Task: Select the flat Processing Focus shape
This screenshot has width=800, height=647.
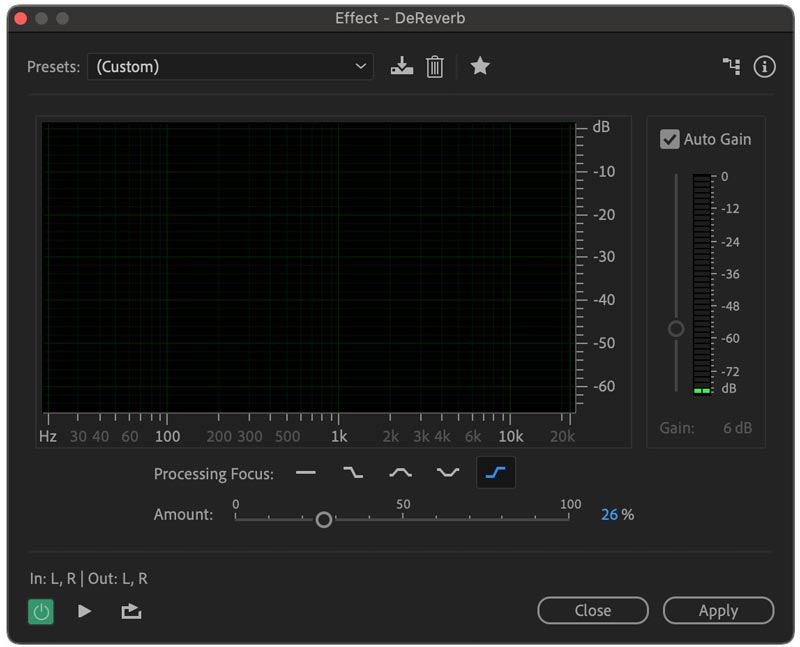Action: pyautogui.click(x=306, y=473)
